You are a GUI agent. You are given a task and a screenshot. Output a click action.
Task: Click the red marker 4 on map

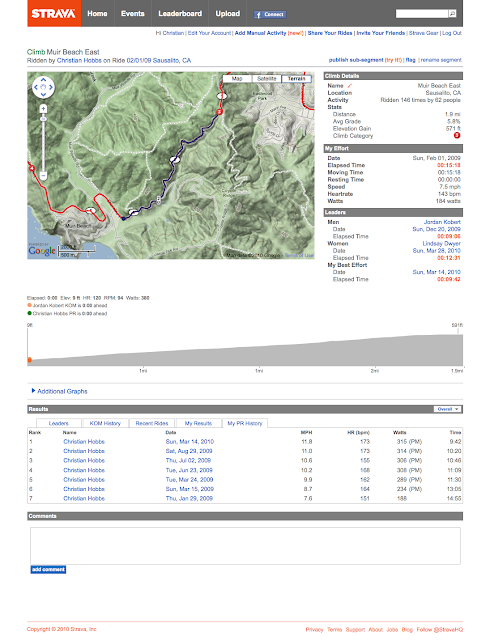point(31,168)
